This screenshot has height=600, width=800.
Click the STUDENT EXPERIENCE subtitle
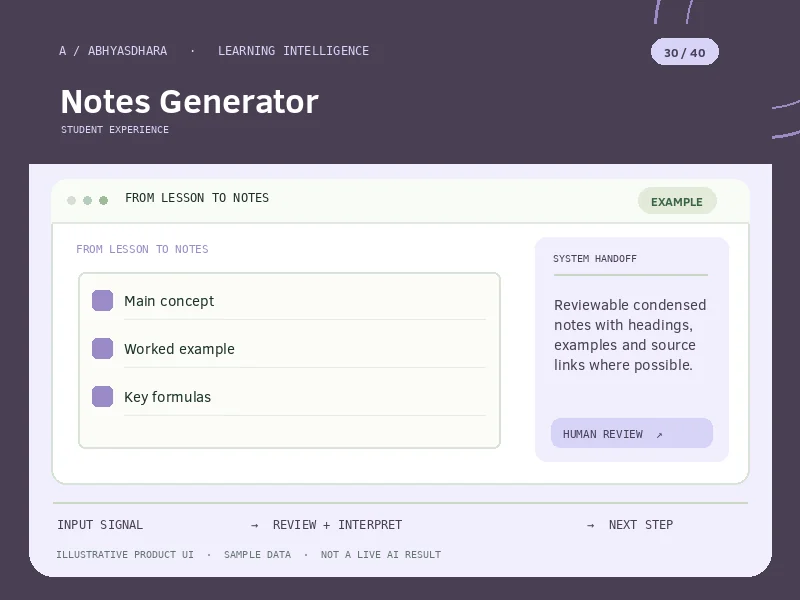click(115, 130)
